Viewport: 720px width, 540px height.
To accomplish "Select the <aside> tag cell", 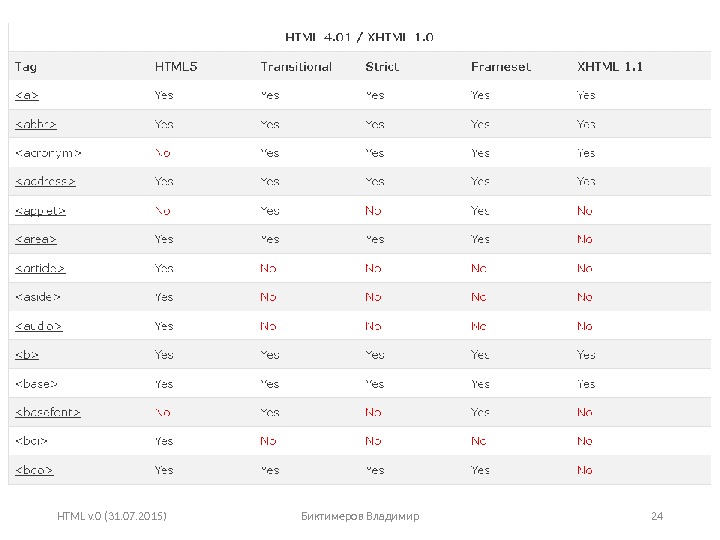I will (37, 297).
